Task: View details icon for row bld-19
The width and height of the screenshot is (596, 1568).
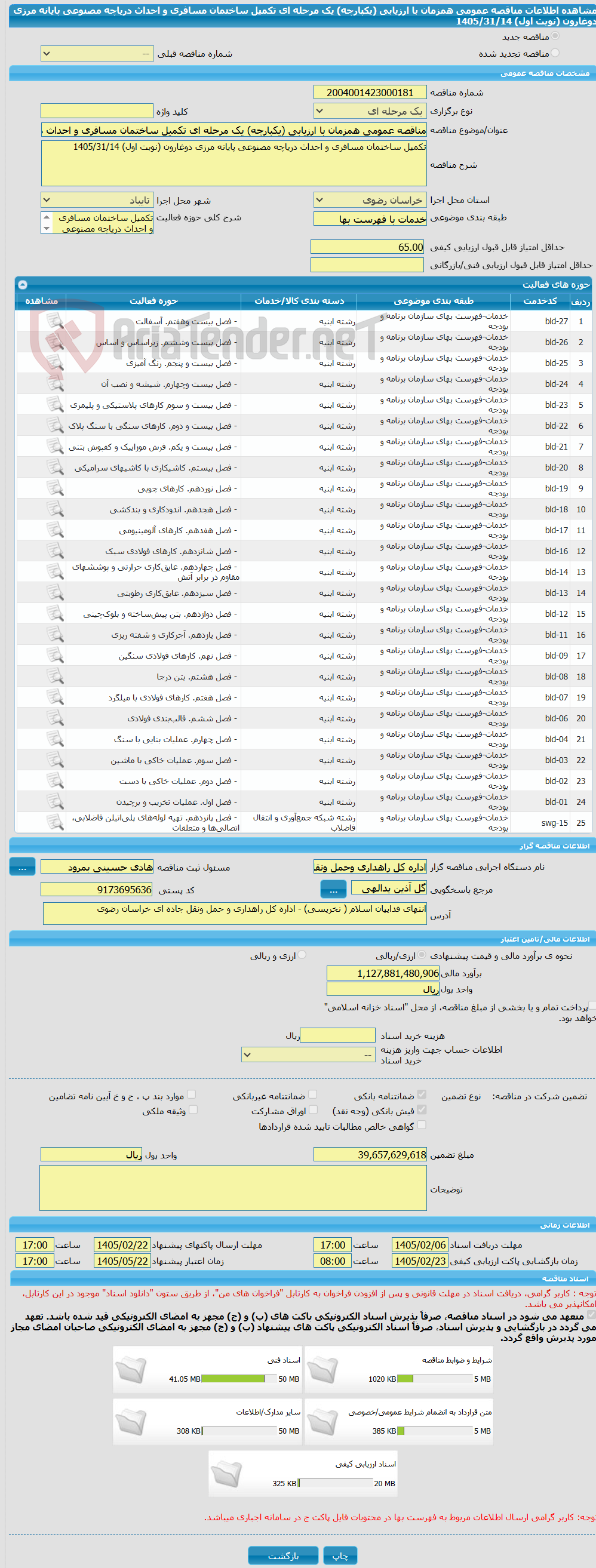Action: click(x=56, y=488)
